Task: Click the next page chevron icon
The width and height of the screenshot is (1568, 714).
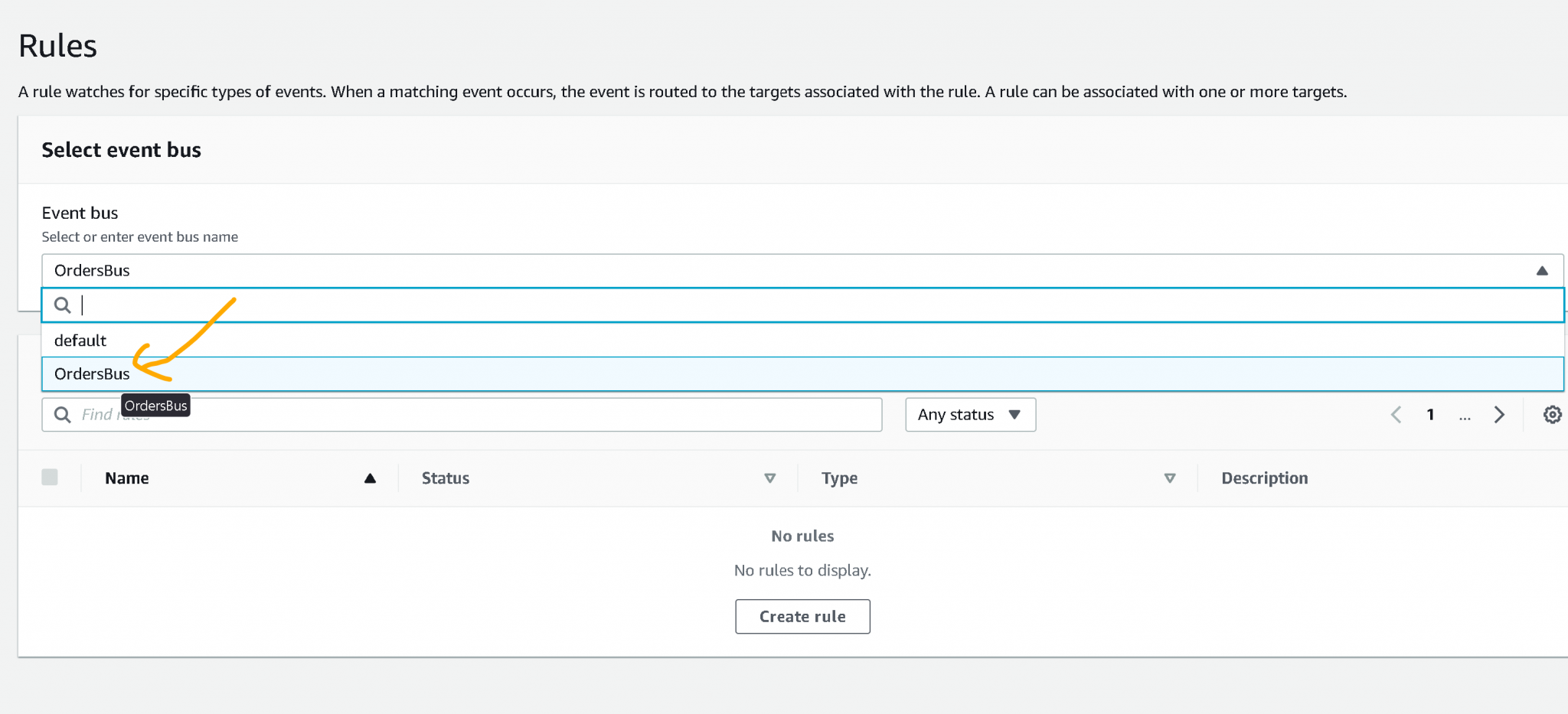Action: 1499,414
